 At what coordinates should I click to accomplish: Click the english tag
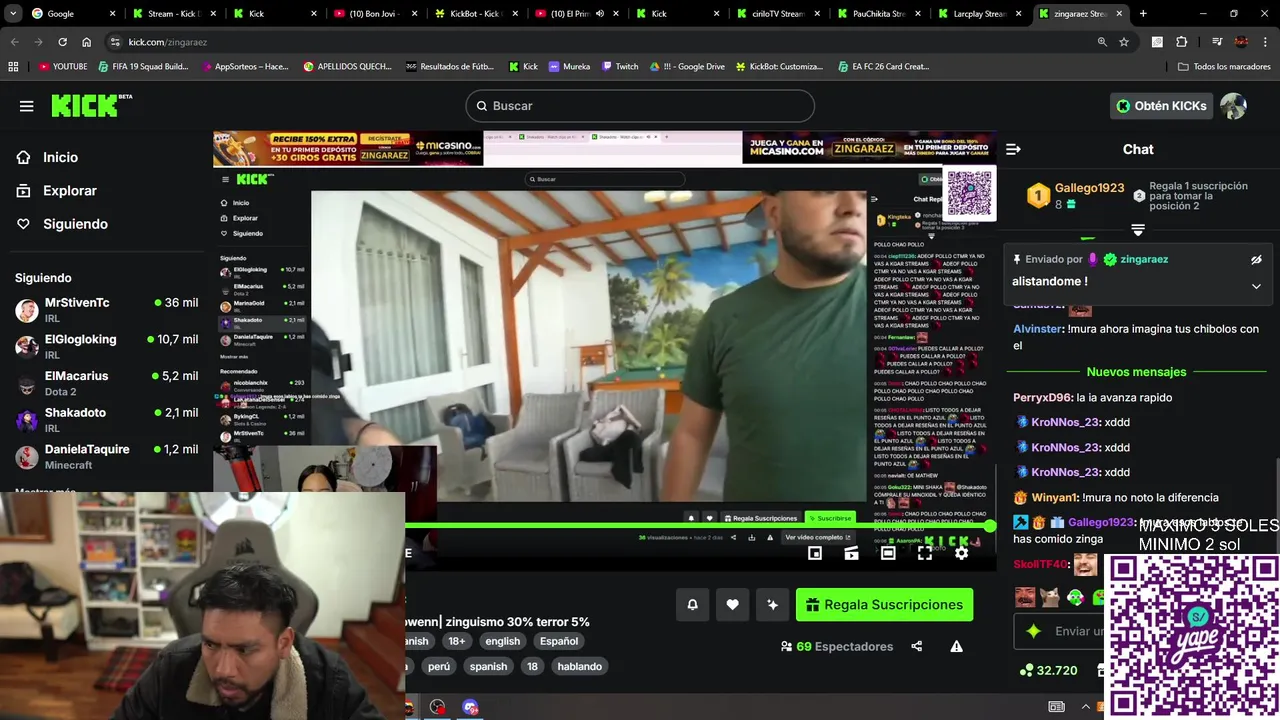pos(502,641)
